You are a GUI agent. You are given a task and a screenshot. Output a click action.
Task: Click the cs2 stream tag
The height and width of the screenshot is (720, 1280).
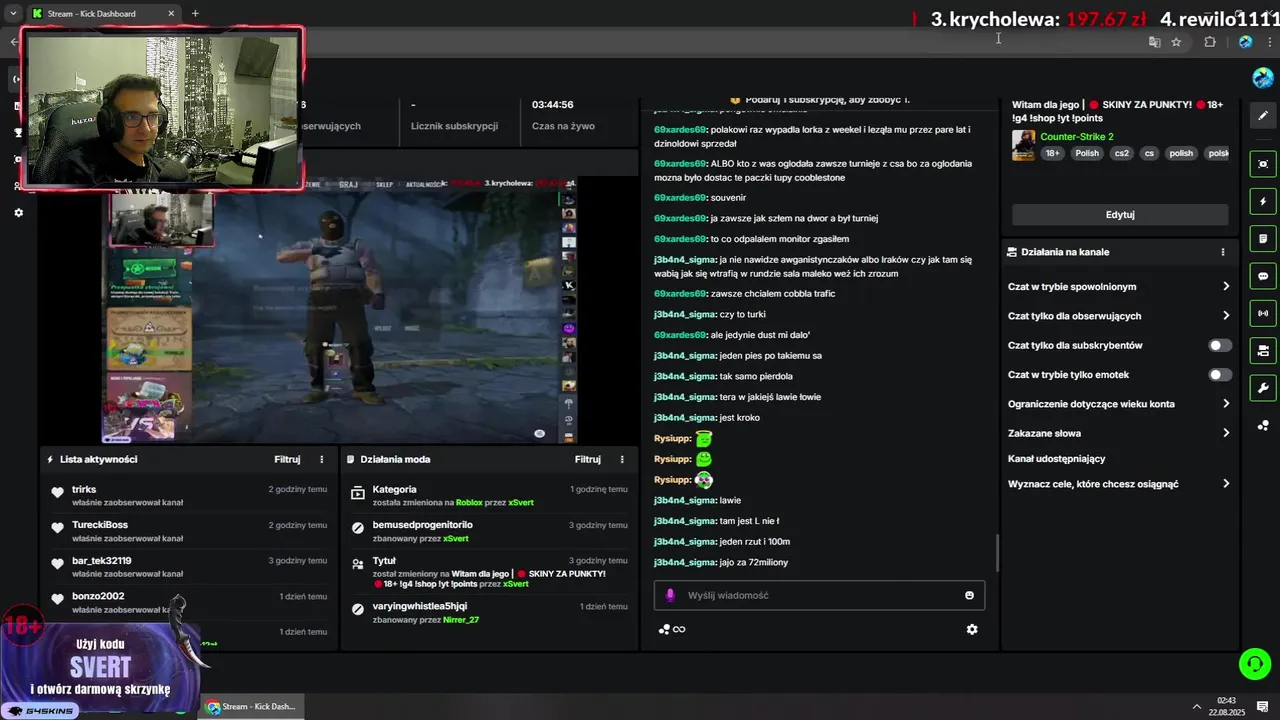(1121, 153)
